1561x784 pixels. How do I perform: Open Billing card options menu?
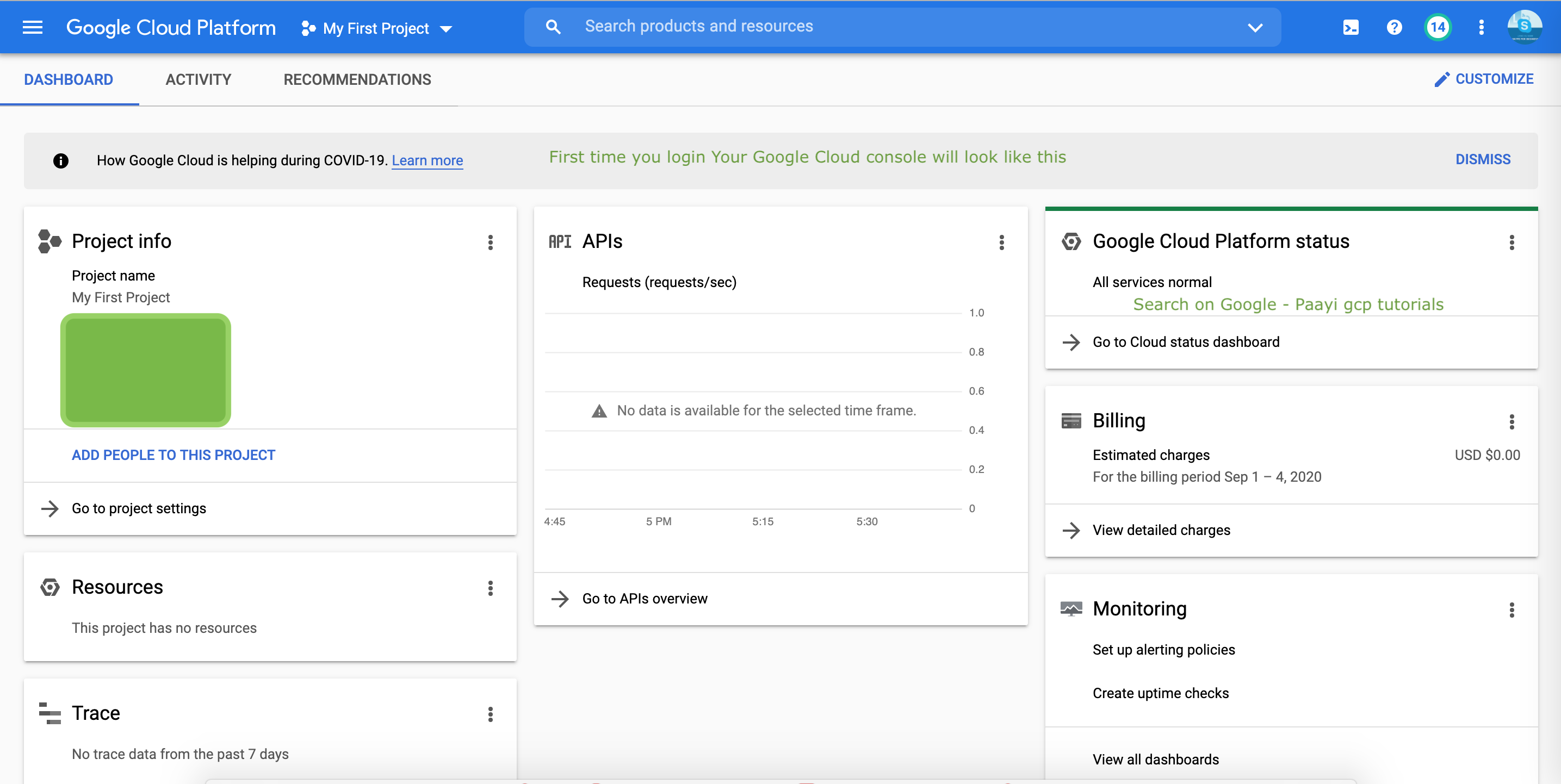coord(1512,422)
